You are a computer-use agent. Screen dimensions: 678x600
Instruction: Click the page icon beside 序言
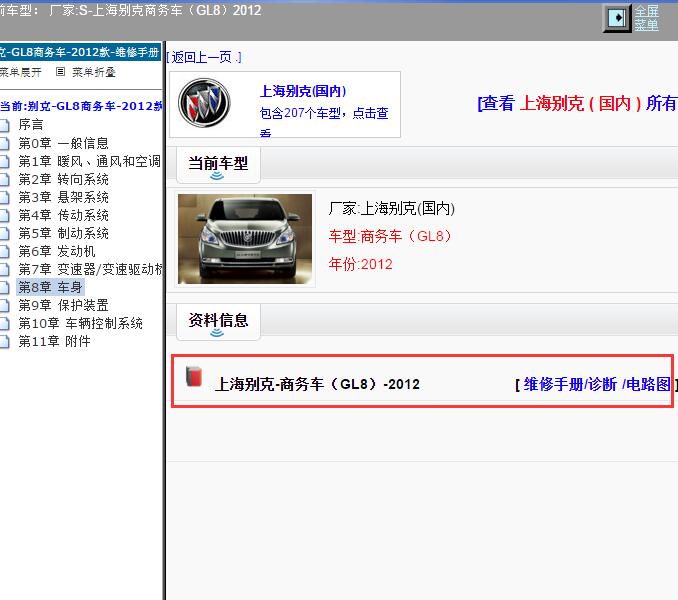coord(5,125)
